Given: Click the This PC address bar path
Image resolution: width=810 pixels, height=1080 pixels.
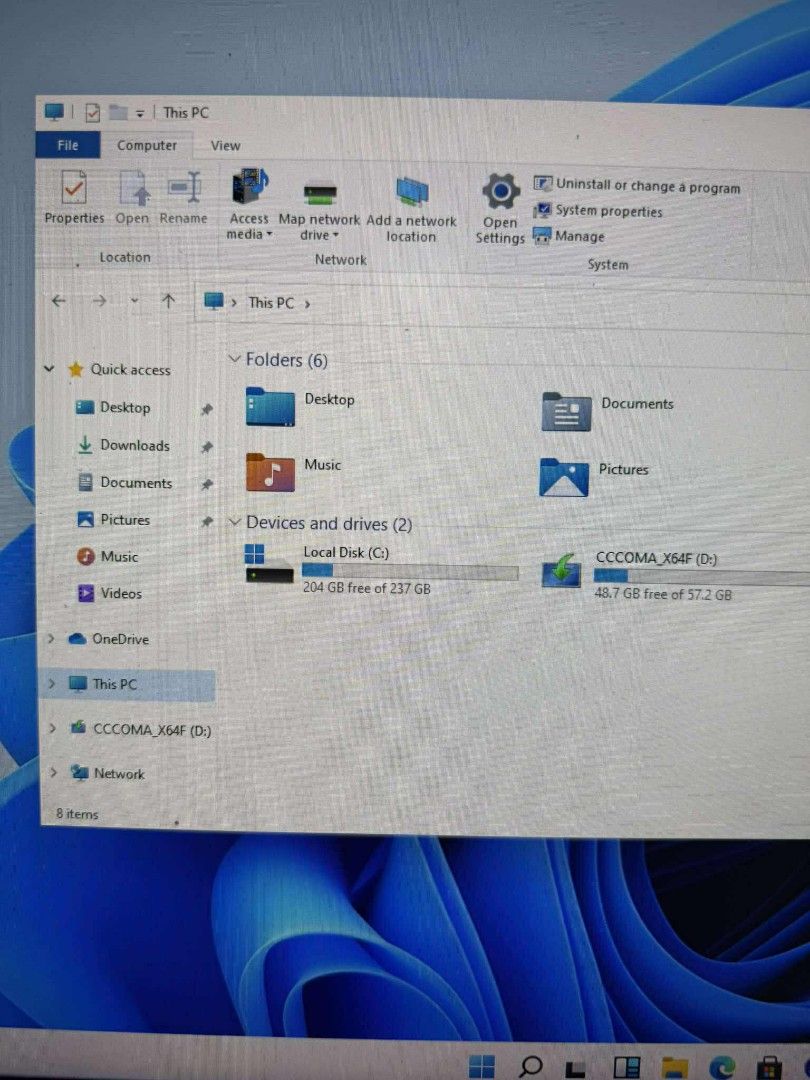Looking at the screenshot, I should 271,302.
